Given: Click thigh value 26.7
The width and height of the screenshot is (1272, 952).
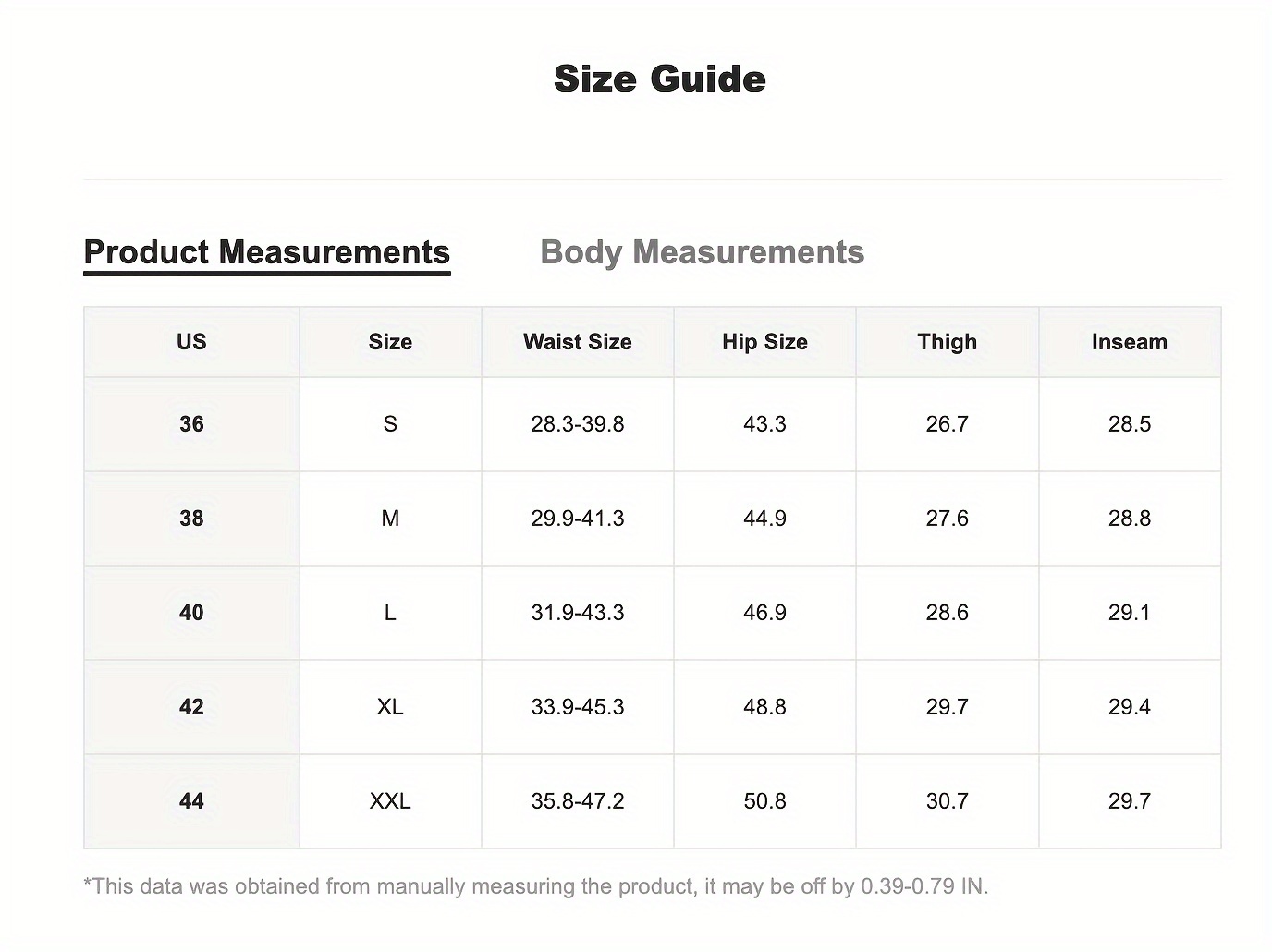Looking at the screenshot, I should 948,424.
